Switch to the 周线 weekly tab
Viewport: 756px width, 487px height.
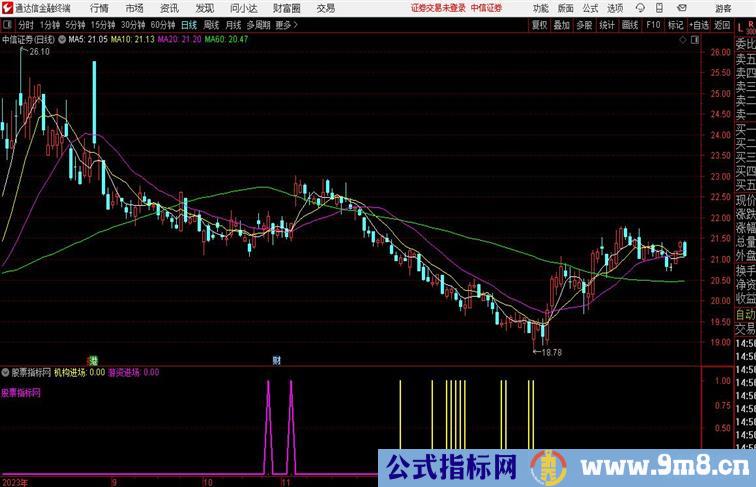pos(211,25)
